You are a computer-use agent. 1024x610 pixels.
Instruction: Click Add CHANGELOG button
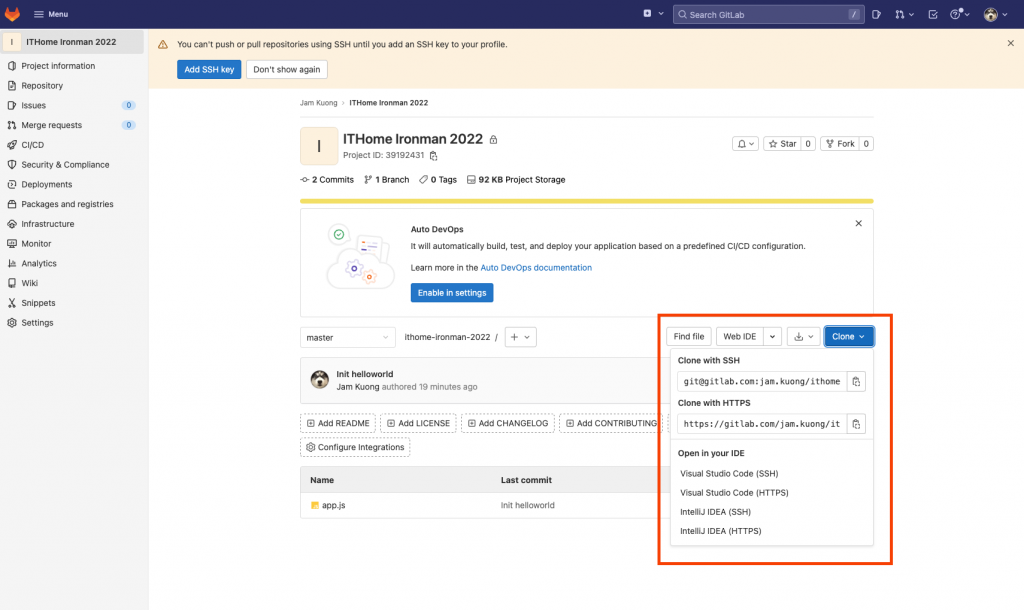click(x=508, y=423)
